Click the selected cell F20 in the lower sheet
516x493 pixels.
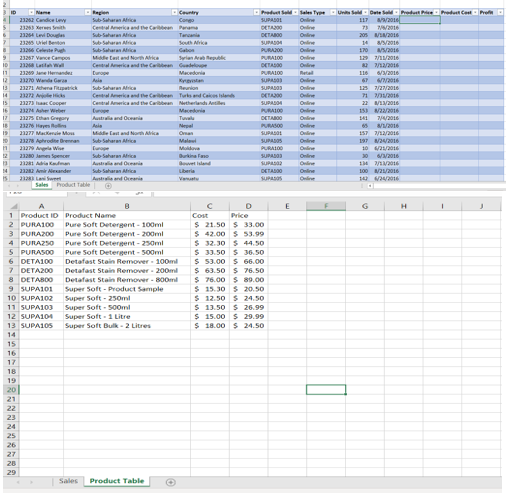point(326,390)
